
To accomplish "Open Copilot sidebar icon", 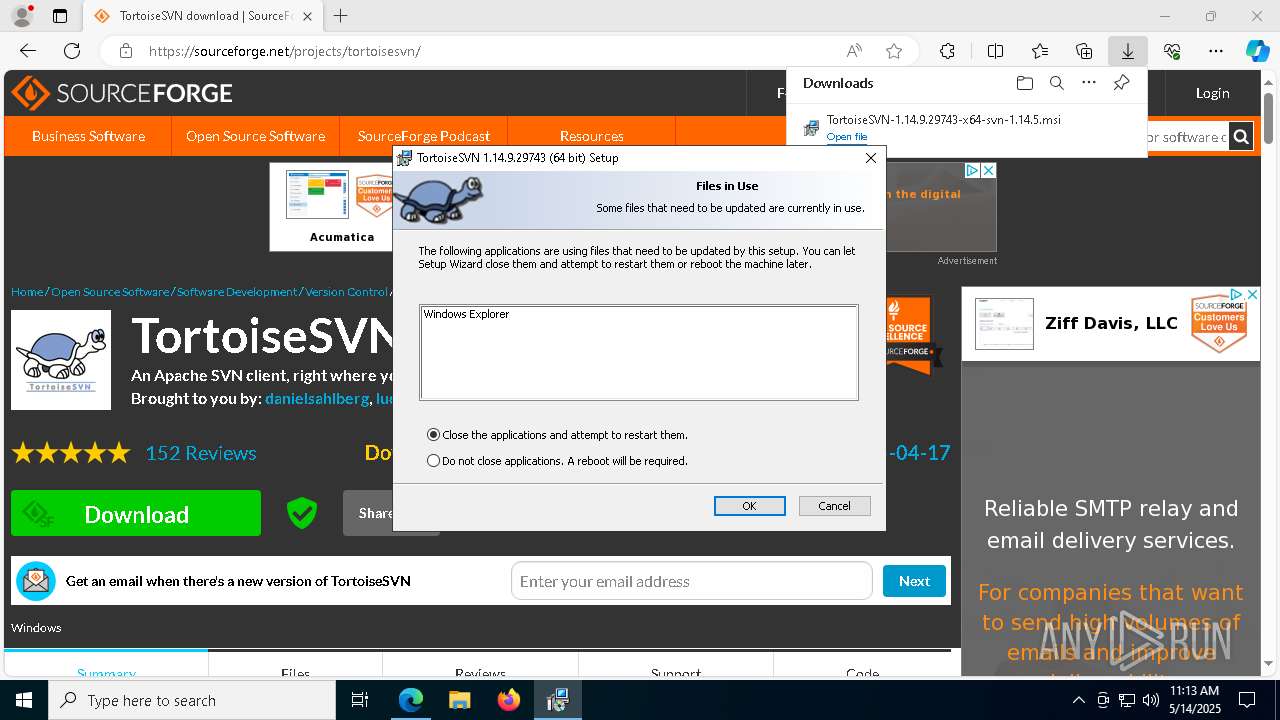I will [1257, 51].
